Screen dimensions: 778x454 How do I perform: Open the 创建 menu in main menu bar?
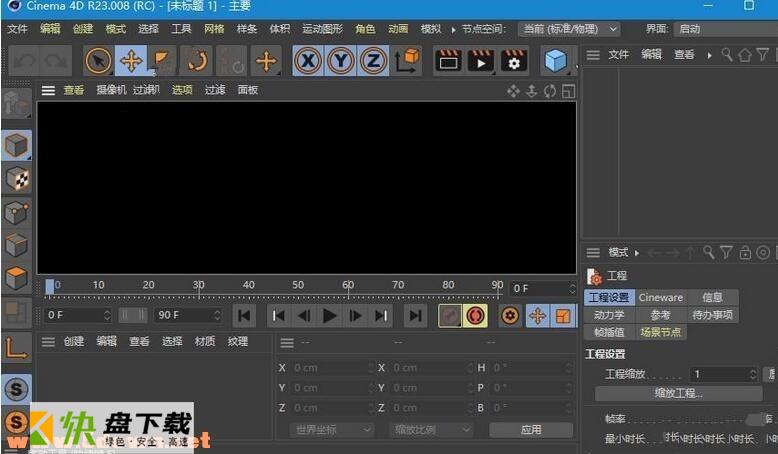click(83, 29)
